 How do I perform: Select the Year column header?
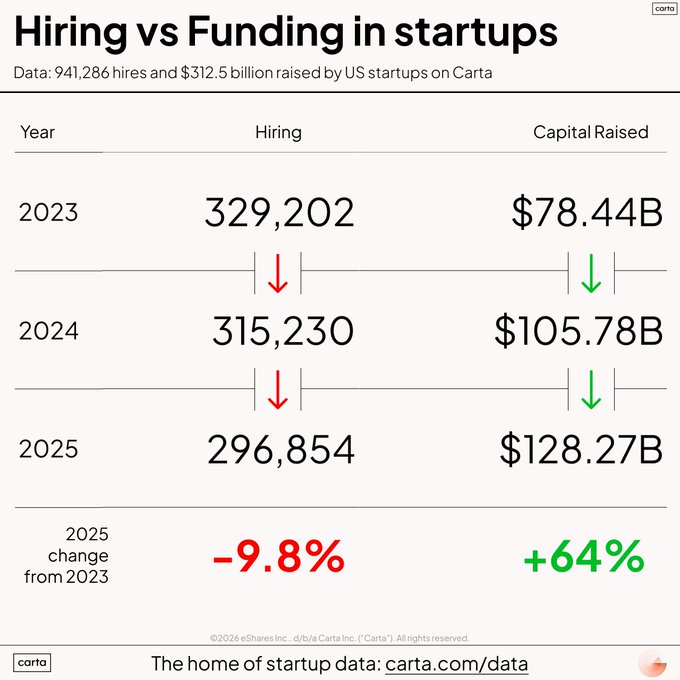37,132
